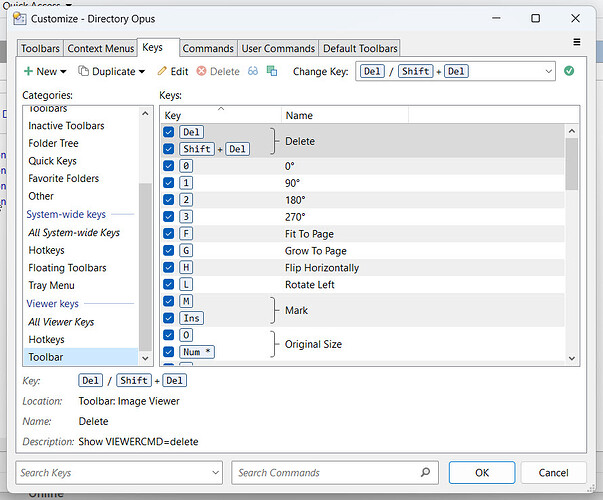Confirm with the OK button
The height and width of the screenshot is (500, 603).
pyautogui.click(x=482, y=472)
